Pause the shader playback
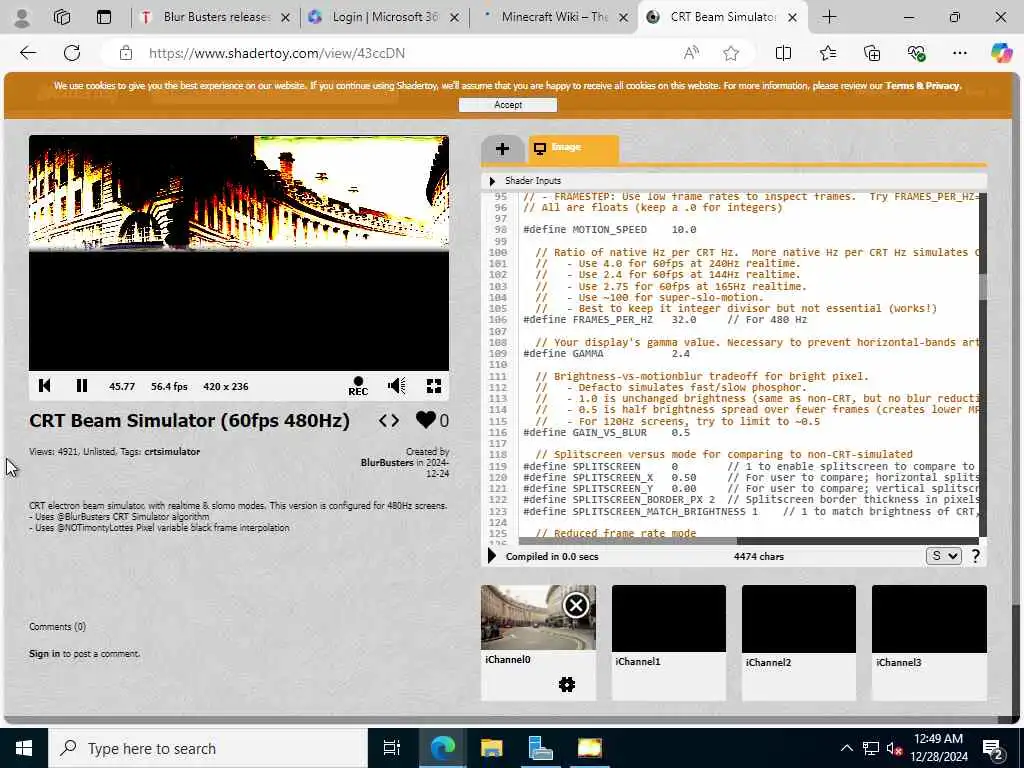1024x768 pixels. point(82,386)
